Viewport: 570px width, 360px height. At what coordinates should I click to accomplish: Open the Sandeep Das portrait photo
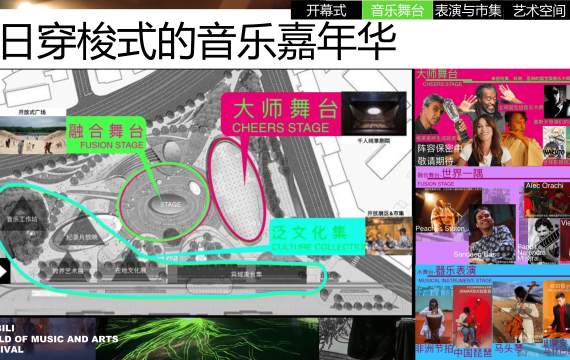(x=492, y=233)
